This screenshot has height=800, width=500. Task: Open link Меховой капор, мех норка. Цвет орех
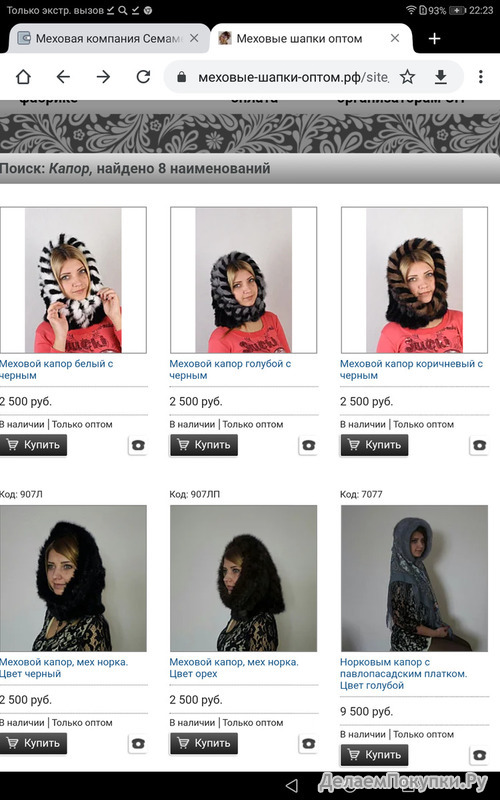point(234,668)
